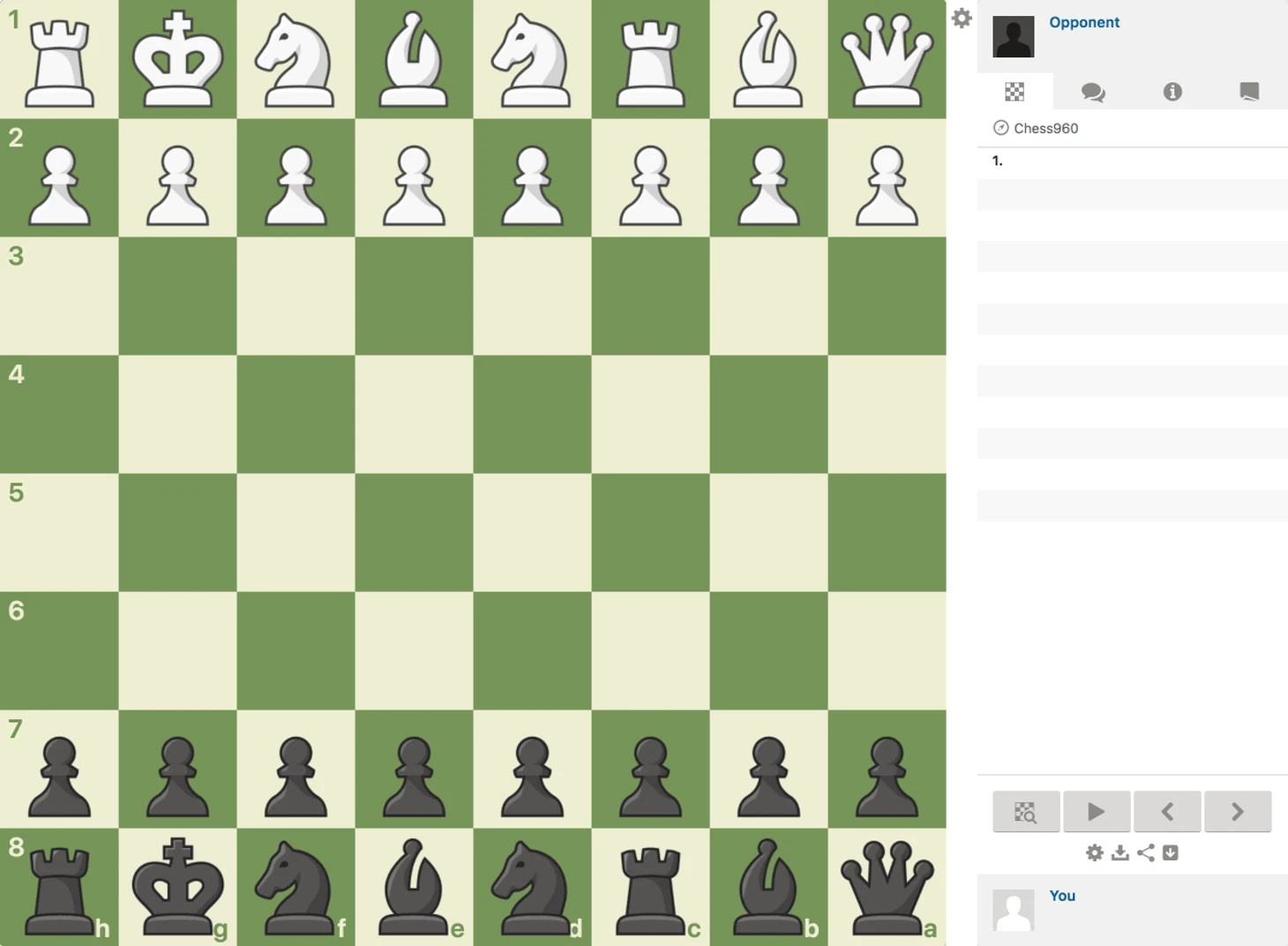1288x946 pixels.
Task: Select the white bishop on e1
Action: (x=414, y=59)
